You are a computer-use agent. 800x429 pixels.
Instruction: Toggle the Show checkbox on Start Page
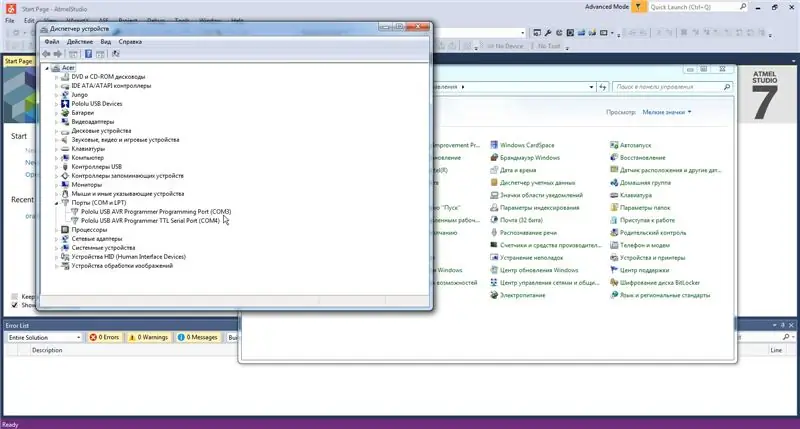14,305
